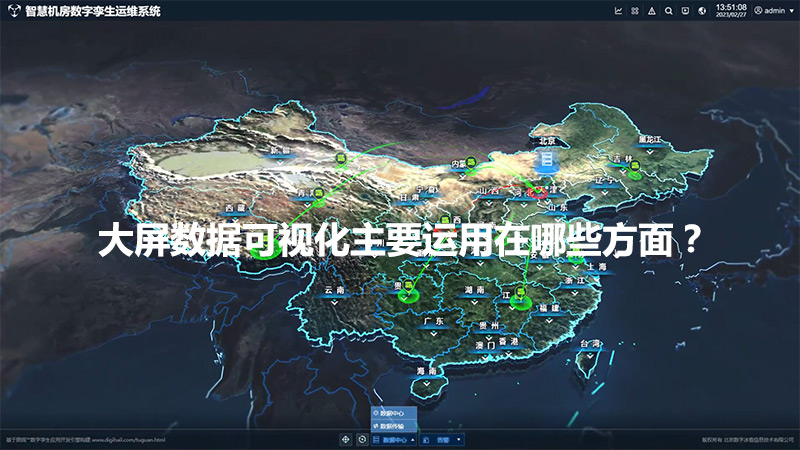800x450 pixels.
Task: Select the green data center marker in Xinjiang
Action: click(x=341, y=159)
